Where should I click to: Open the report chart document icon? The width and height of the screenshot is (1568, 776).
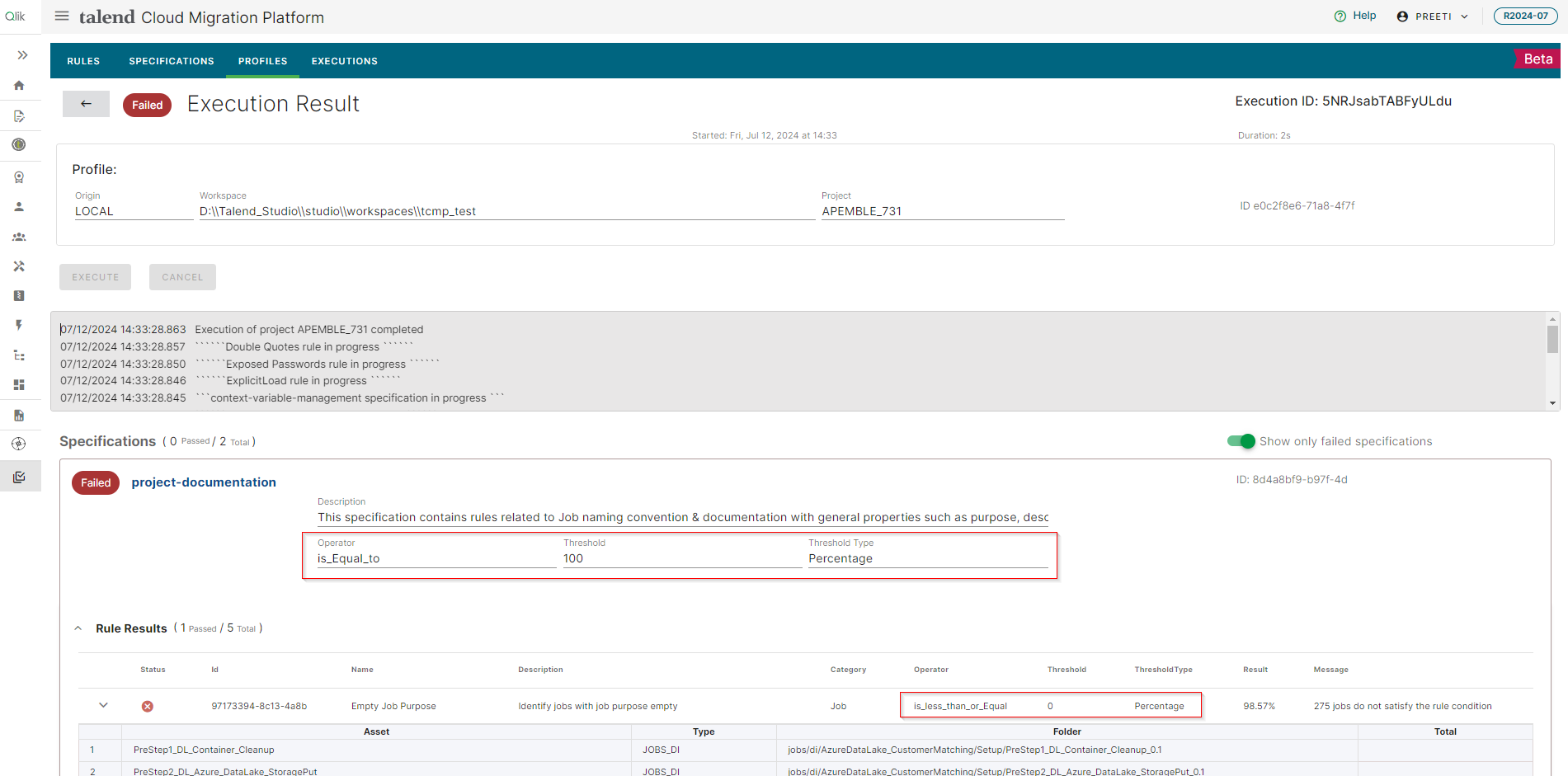pos(19,416)
